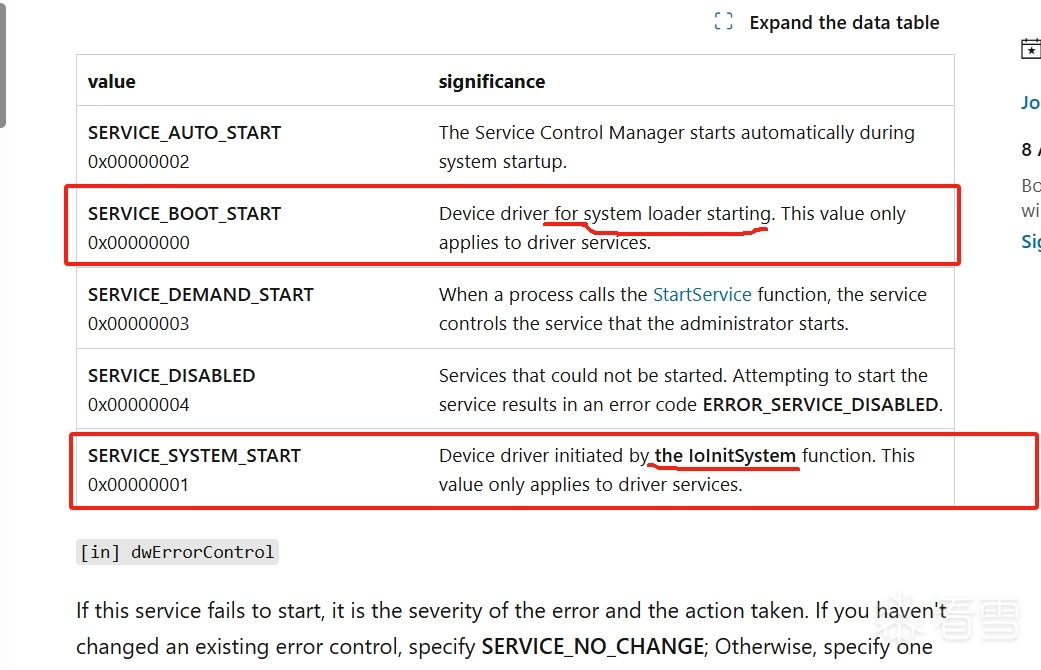
Task: Click the underlined 'the IoInitSystem' text
Action: (x=725, y=456)
